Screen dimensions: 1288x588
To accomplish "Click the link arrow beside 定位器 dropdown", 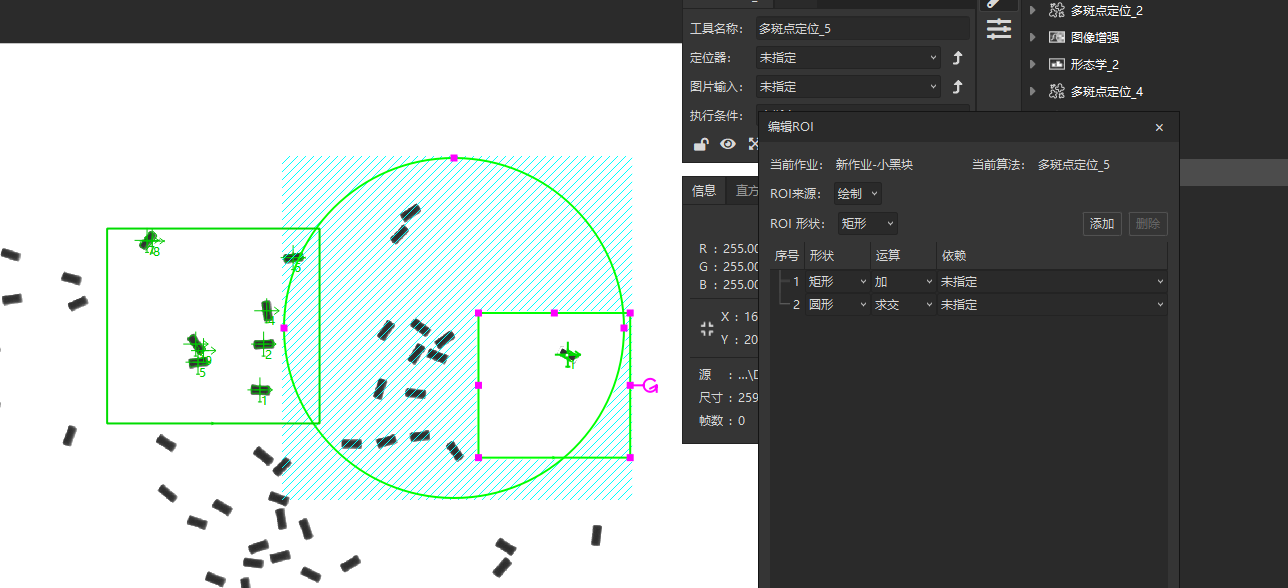I will pos(957,58).
